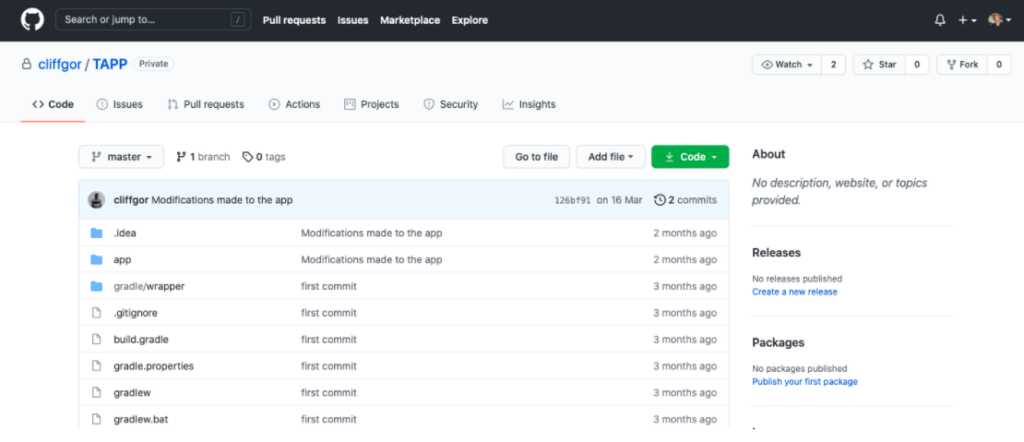Image resolution: width=1024 pixels, height=442 pixels.
Task: Open the user avatar profile menu
Action: tap(999, 20)
